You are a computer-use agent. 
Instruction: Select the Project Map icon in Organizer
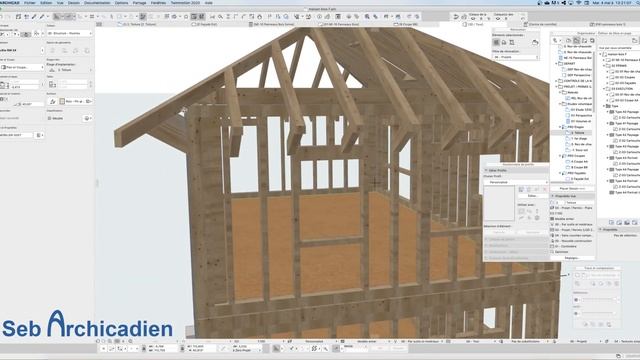[x=568, y=40]
